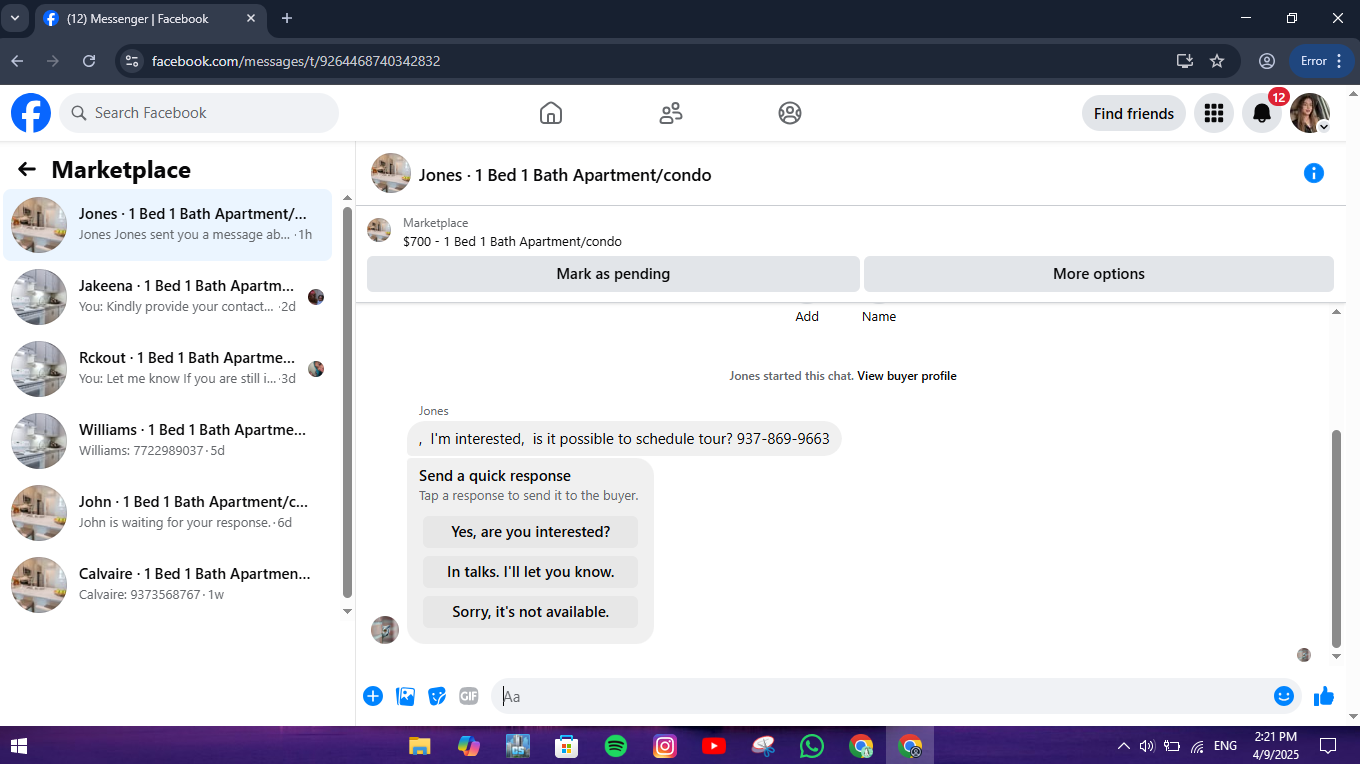Click Find friends
This screenshot has width=1360, height=764.
[x=1134, y=113]
